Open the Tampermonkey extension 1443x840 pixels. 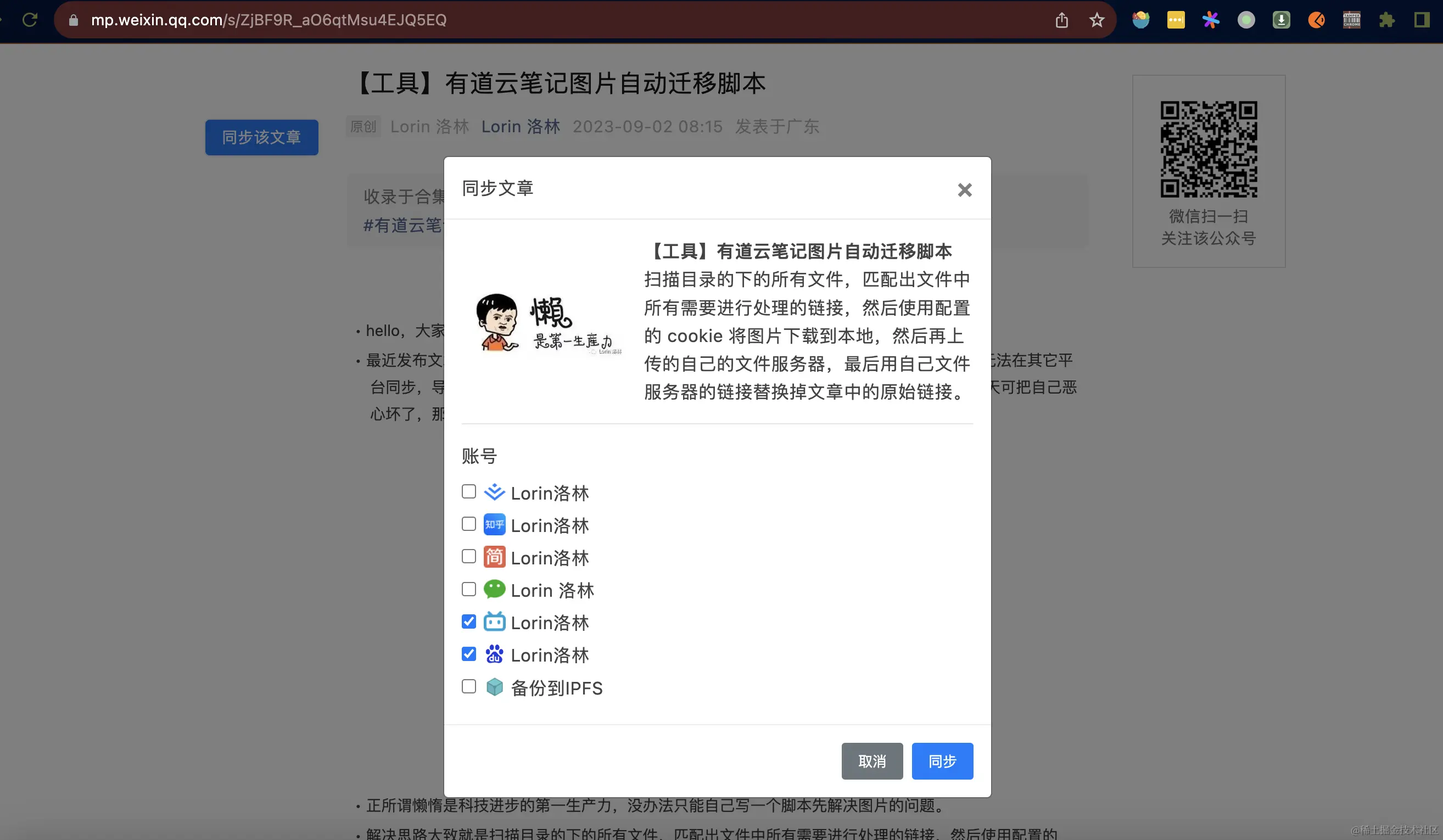click(1351, 20)
